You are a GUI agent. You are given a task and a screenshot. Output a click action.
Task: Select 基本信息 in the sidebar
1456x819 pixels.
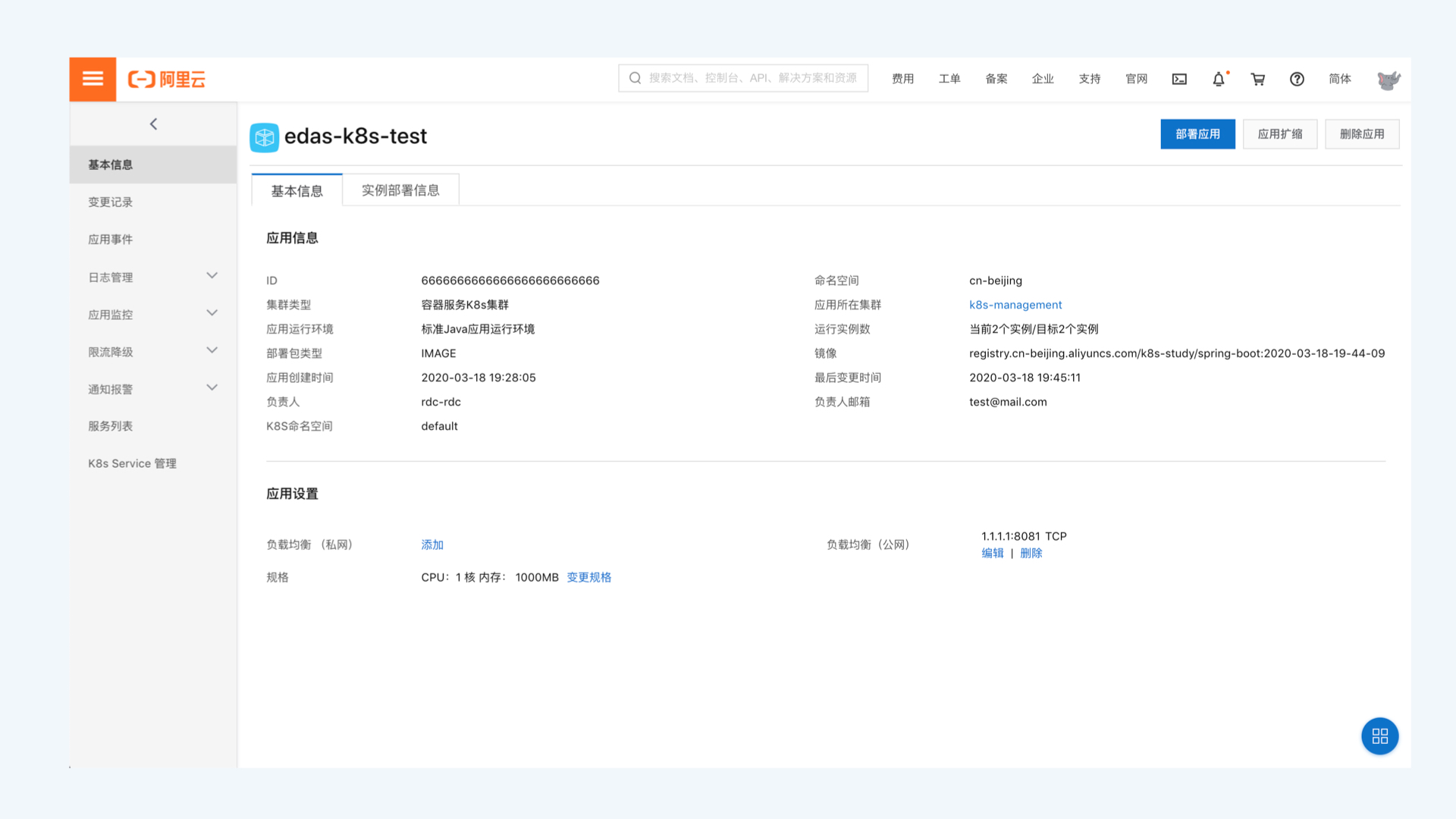click(153, 165)
